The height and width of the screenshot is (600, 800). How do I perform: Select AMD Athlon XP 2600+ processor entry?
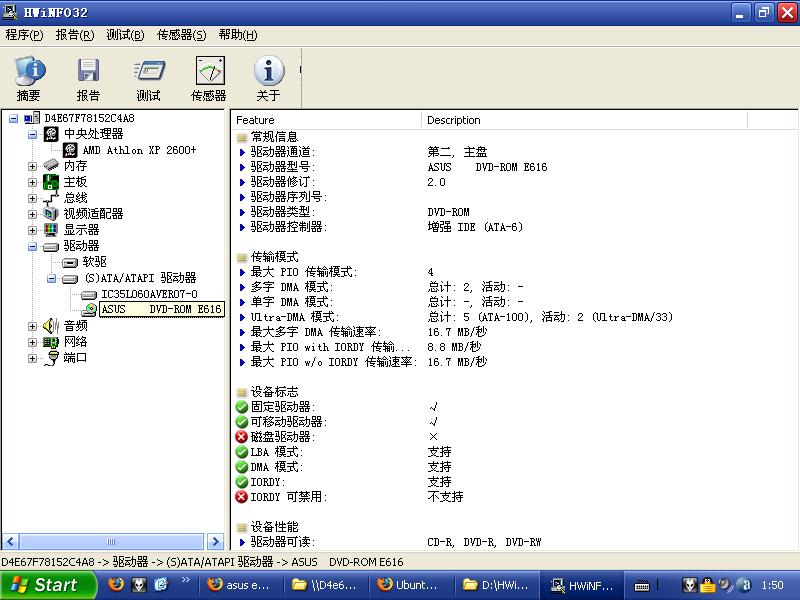pos(139,150)
